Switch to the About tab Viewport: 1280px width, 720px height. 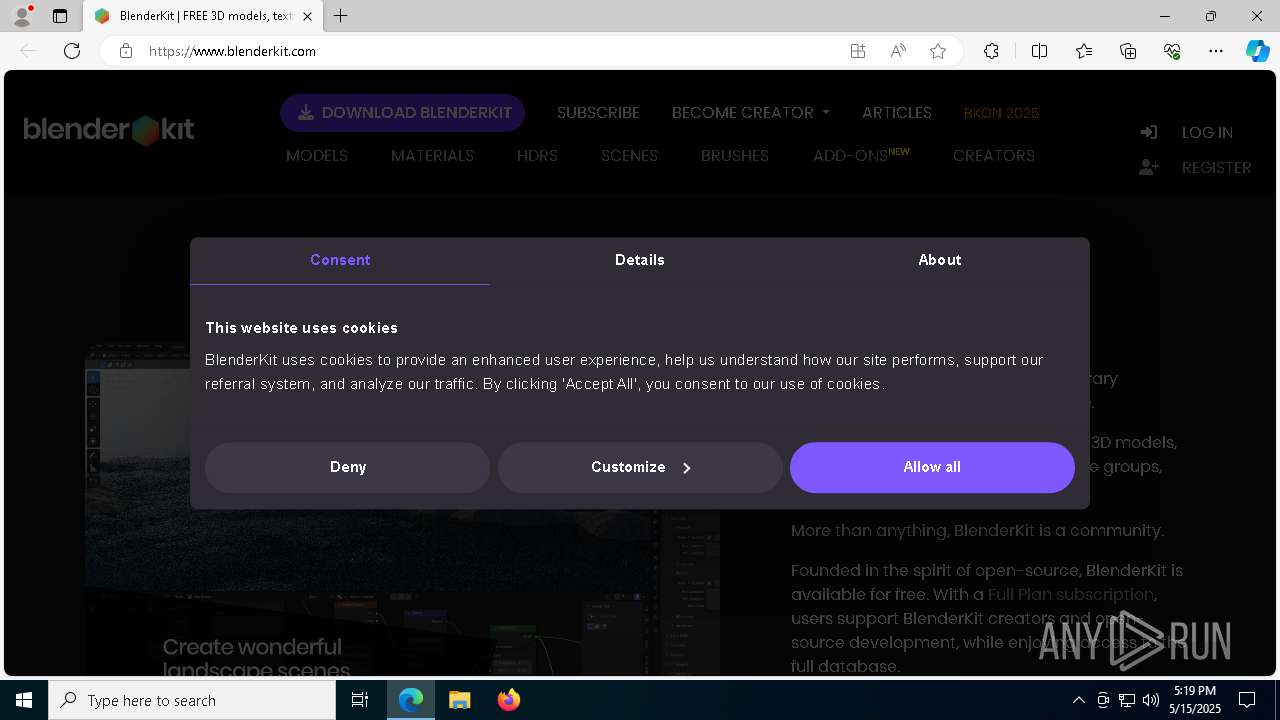(940, 260)
